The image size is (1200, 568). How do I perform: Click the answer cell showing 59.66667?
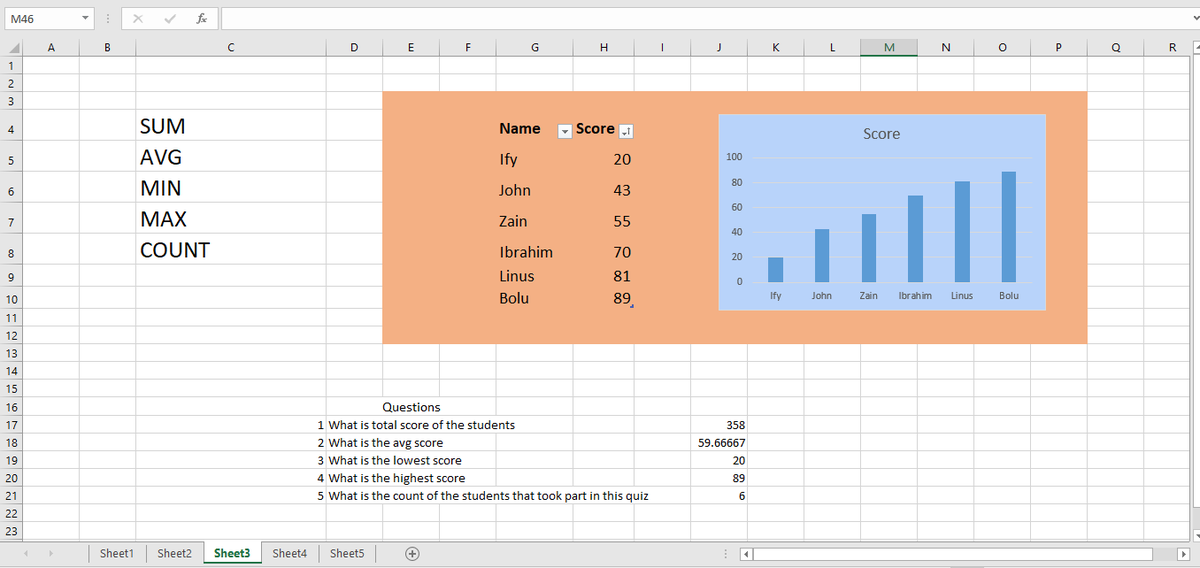721,443
